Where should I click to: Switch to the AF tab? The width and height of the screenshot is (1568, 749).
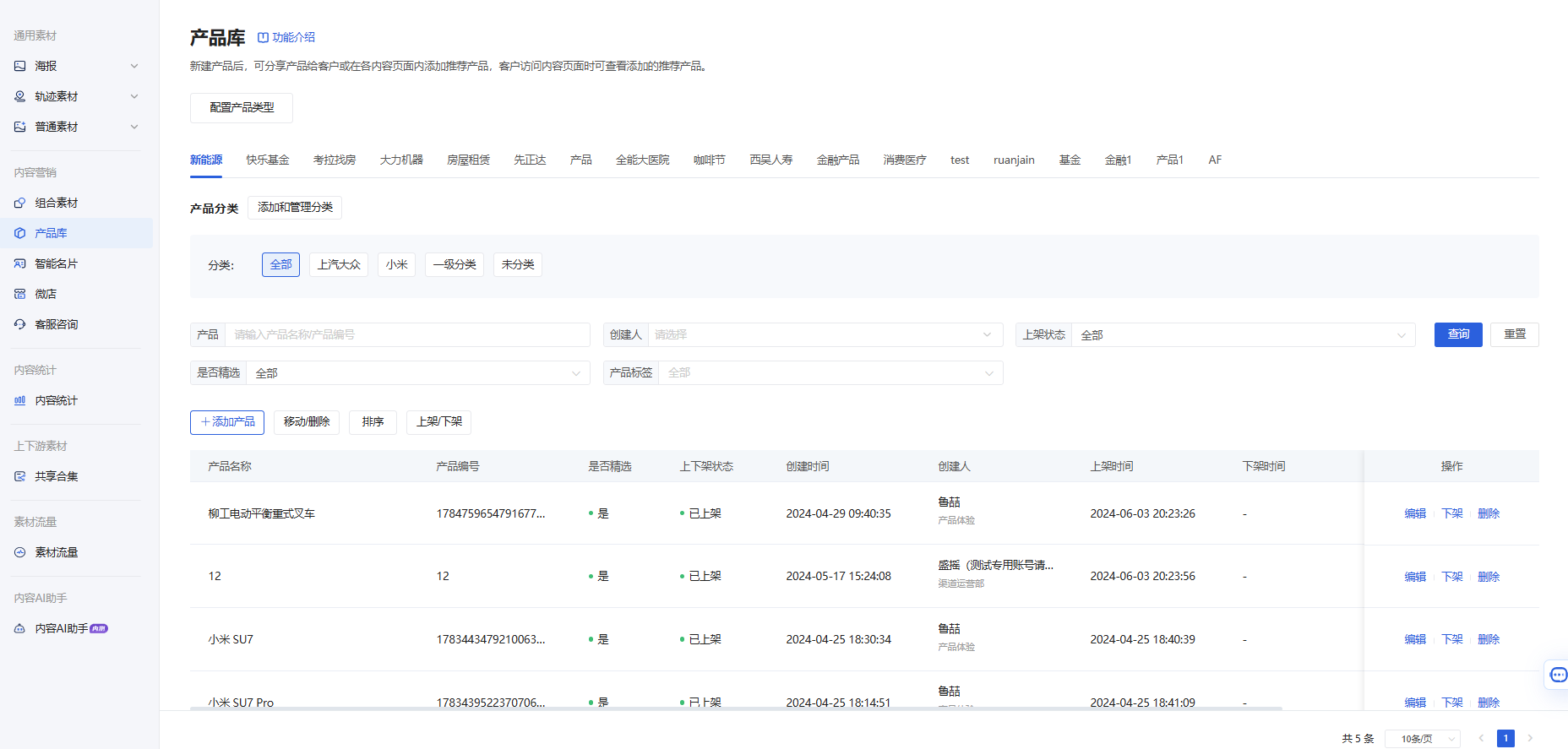[1215, 160]
